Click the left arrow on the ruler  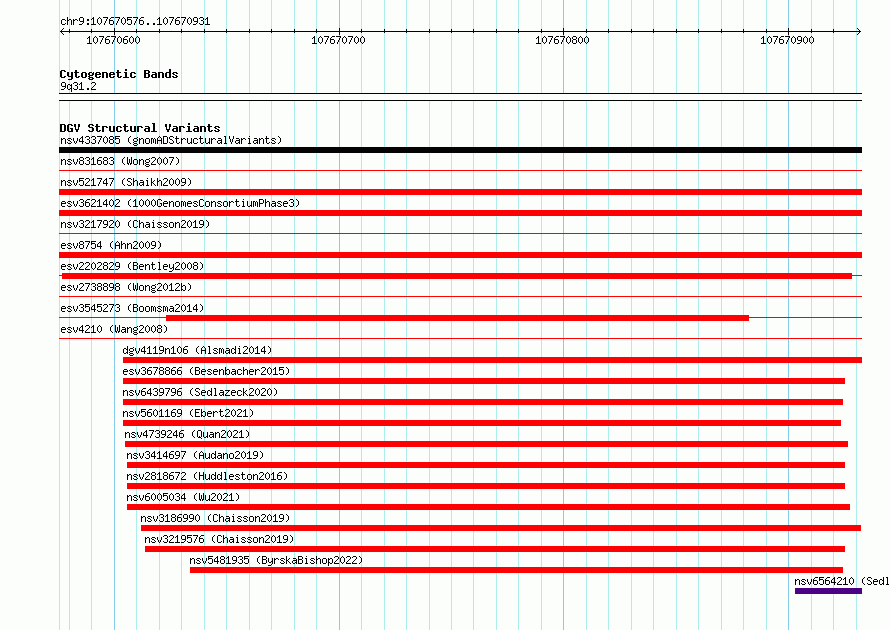[x=62, y=31]
